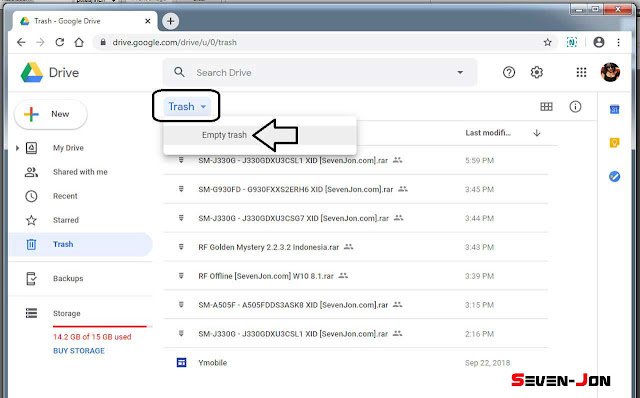Open Starred in sidebar
640x398 pixels.
pyautogui.click(x=65, y=220)
